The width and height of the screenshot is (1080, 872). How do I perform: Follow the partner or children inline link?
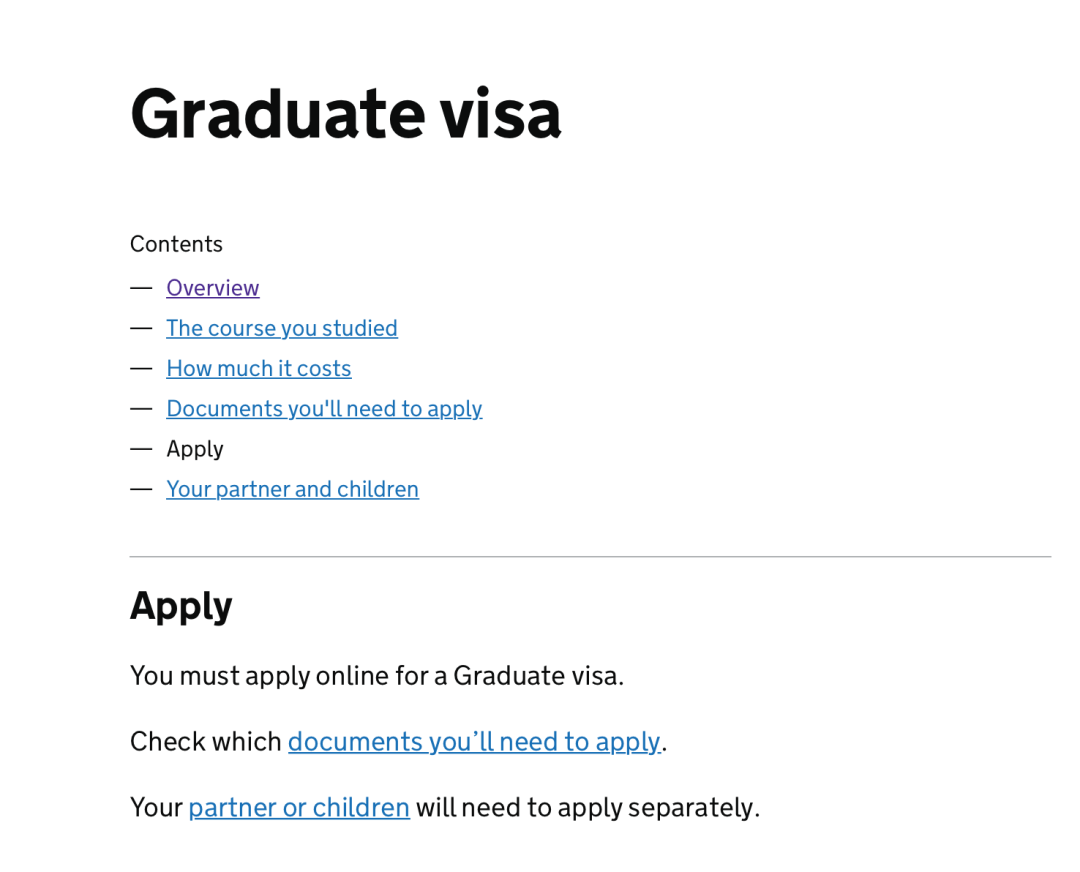pos(299,808)
